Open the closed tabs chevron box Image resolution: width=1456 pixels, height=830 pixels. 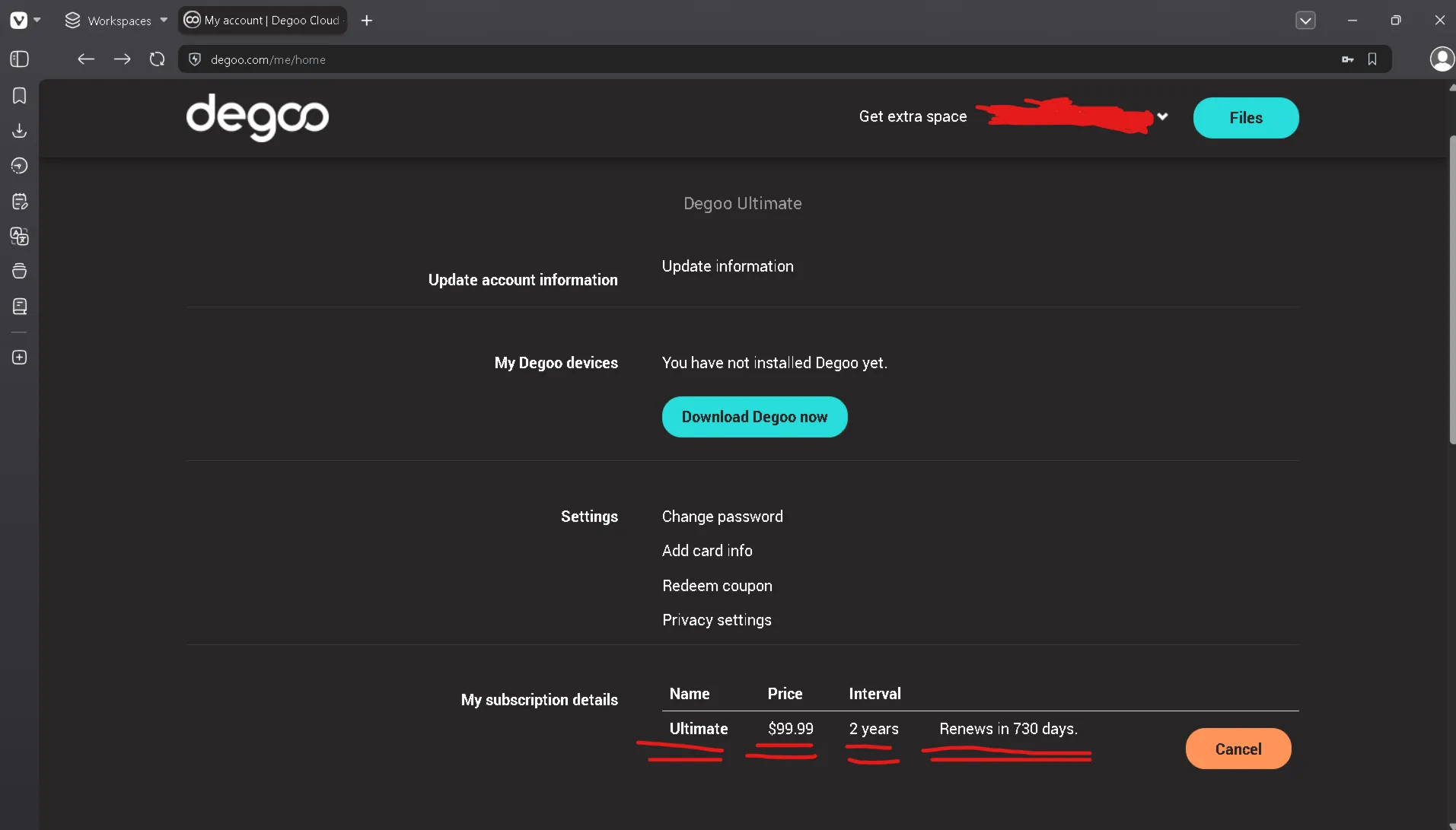1305,21
